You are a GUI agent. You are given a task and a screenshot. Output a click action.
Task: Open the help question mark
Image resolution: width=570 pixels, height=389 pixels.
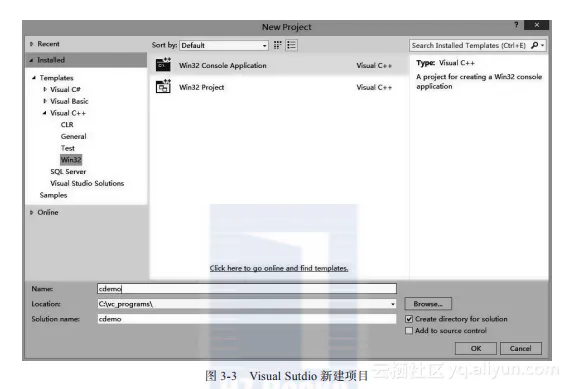tap(516, 25)
